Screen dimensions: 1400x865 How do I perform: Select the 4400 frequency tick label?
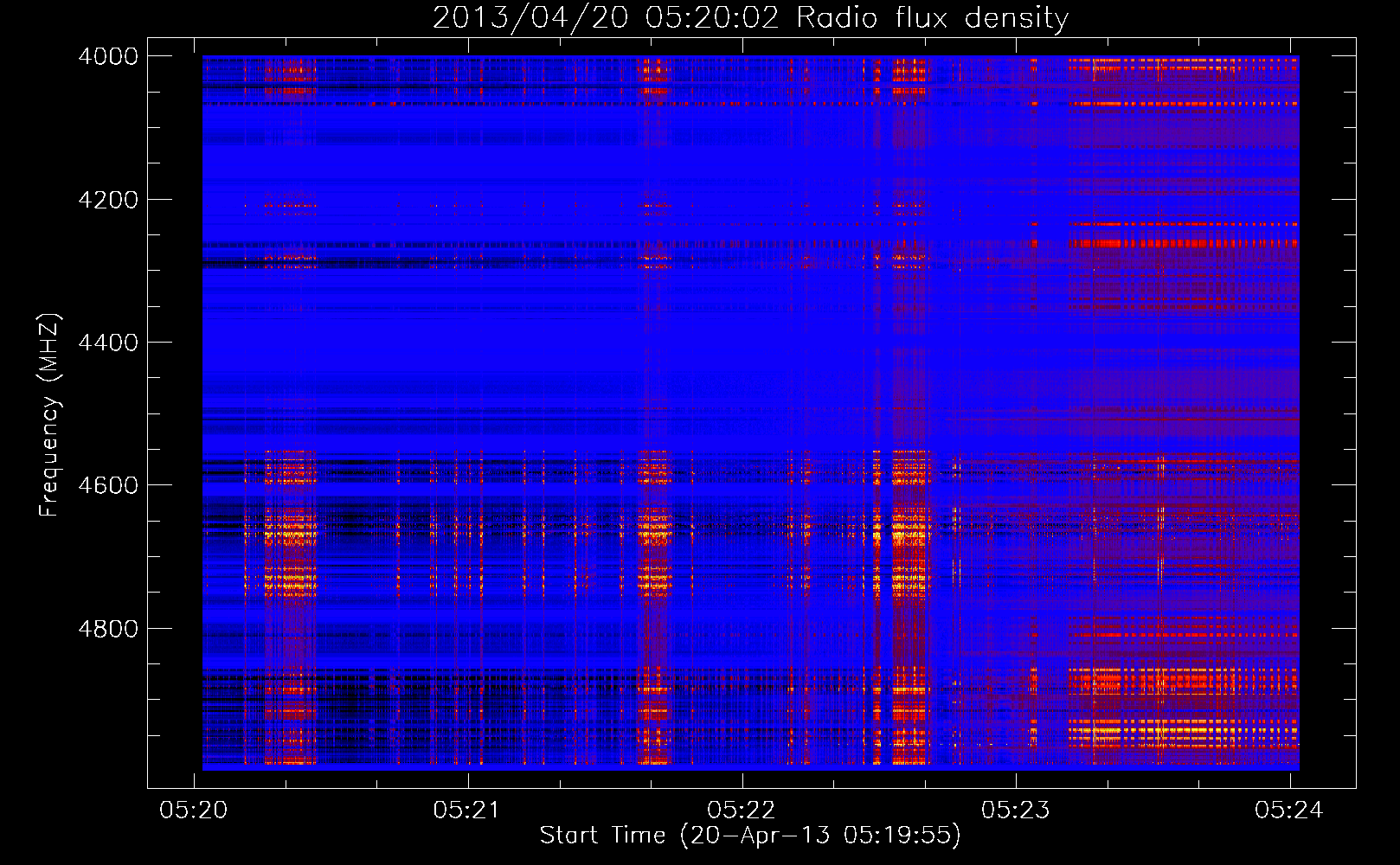point(108,343)
